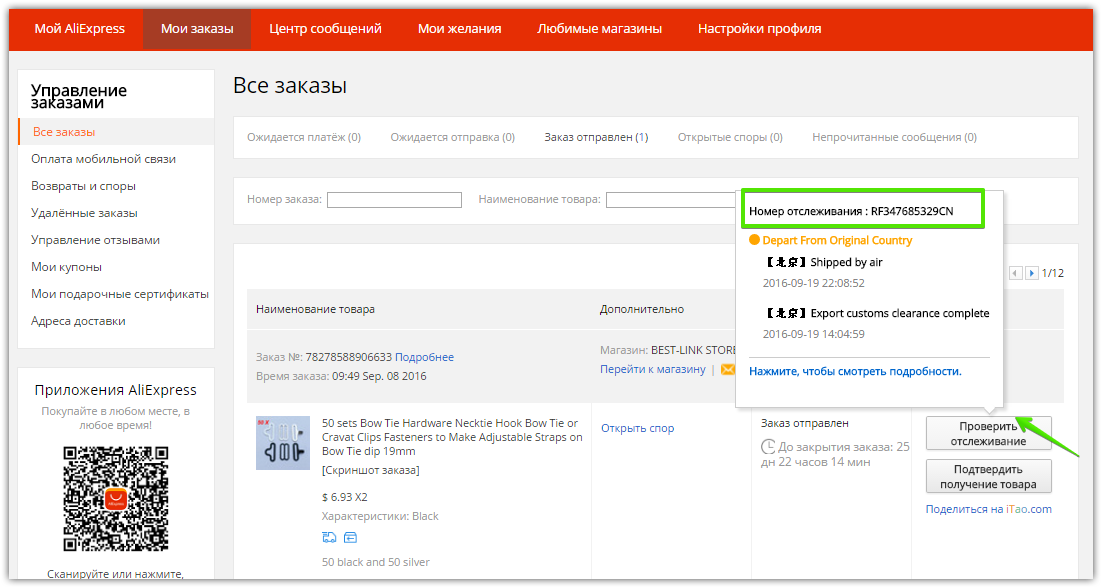Viewport: 1102px width, 588px height.
Task: Click the payment card icon under product
Action: [350, 537]
